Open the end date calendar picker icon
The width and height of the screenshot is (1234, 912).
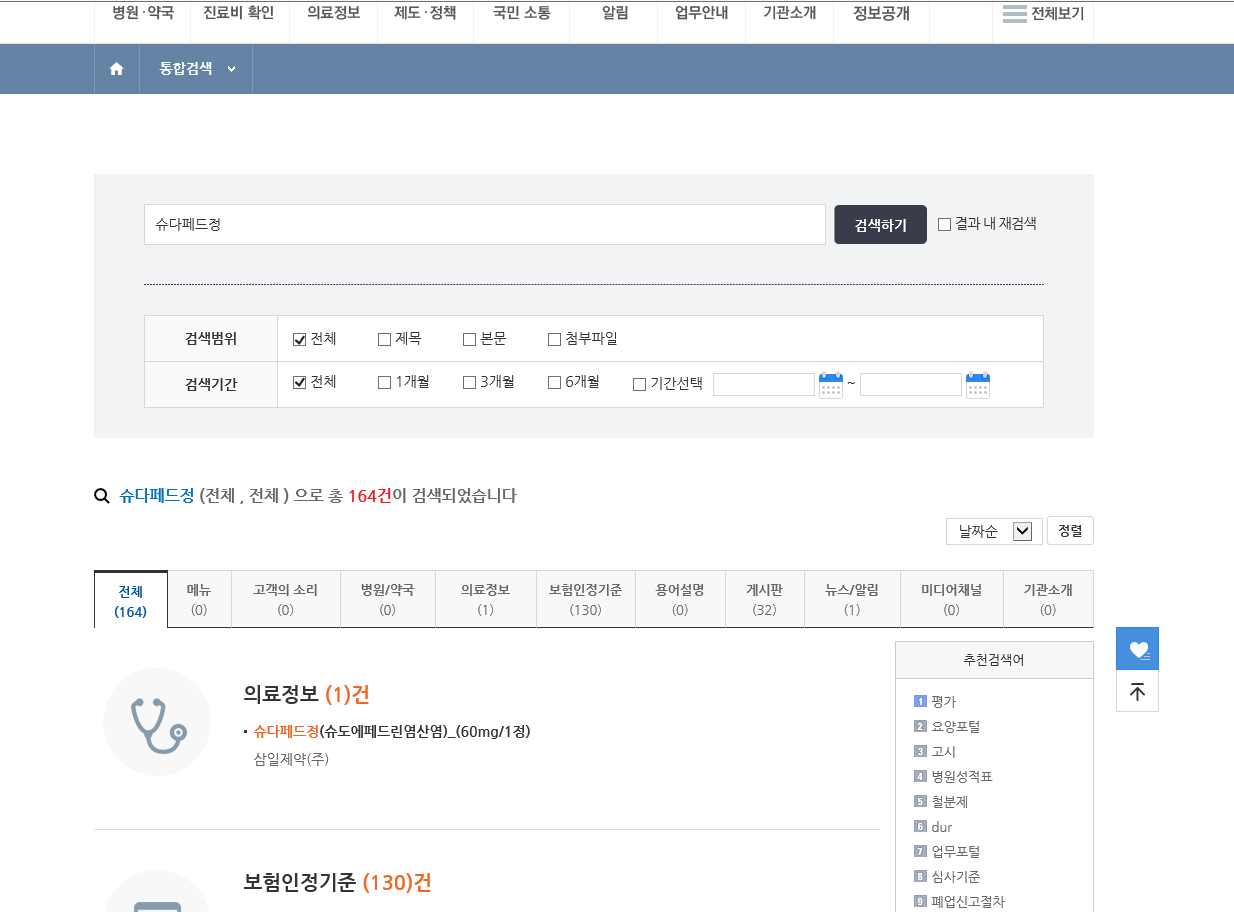pos(978,385)
